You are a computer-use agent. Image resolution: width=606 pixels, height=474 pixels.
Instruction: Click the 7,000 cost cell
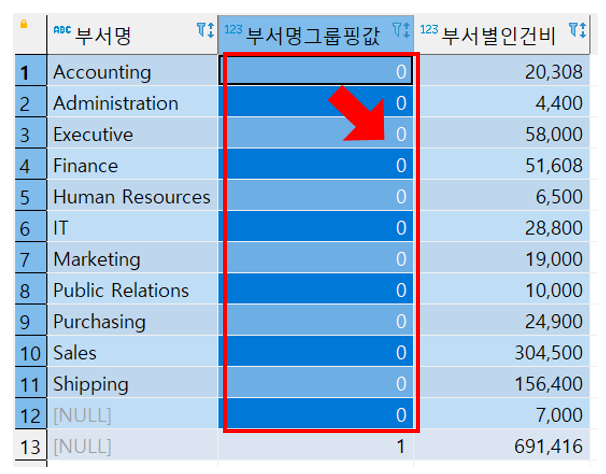click(x=502, y=414)
